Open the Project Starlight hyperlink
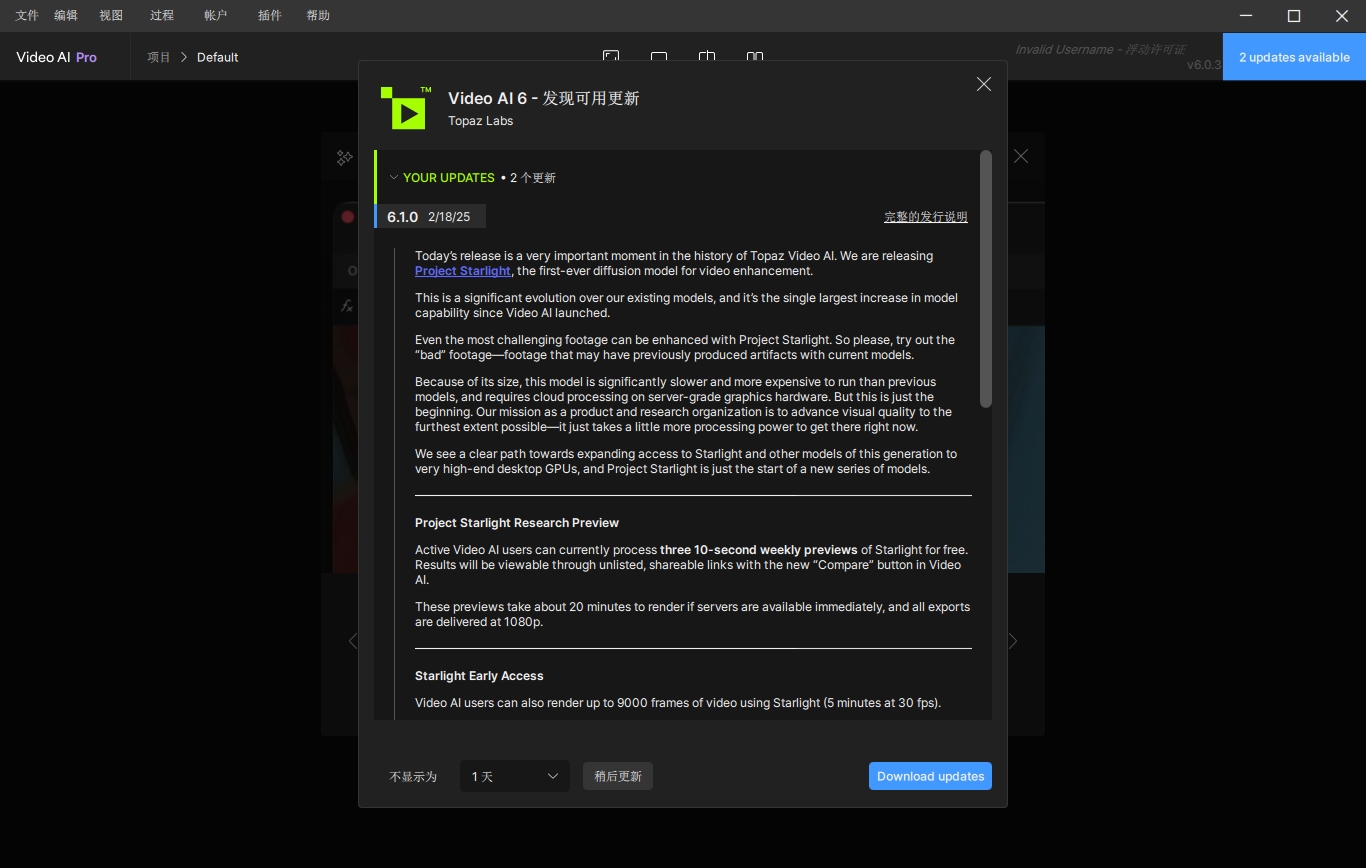Viewport: 1366px width, 868px height. pyautogui.click(x=462, y=271)
